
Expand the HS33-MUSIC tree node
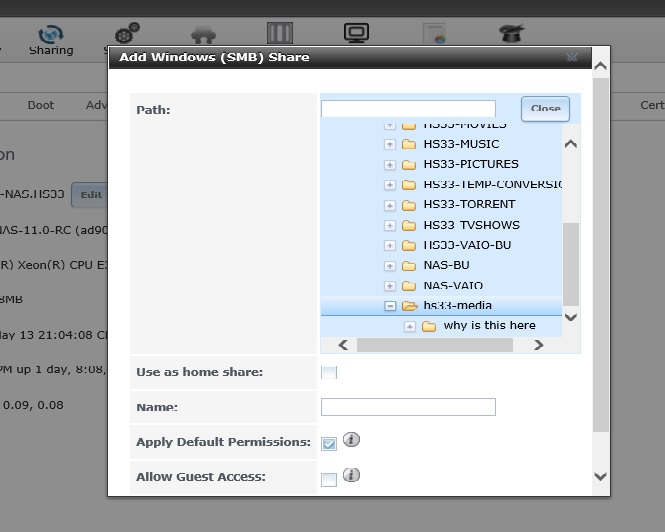click(x=390, y=144)
